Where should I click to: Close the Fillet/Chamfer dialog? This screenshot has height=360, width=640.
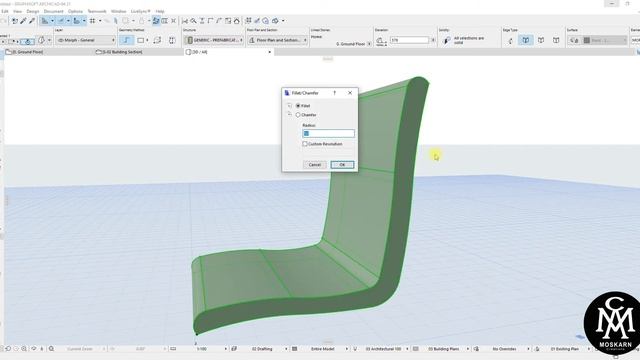pos(350,93)
